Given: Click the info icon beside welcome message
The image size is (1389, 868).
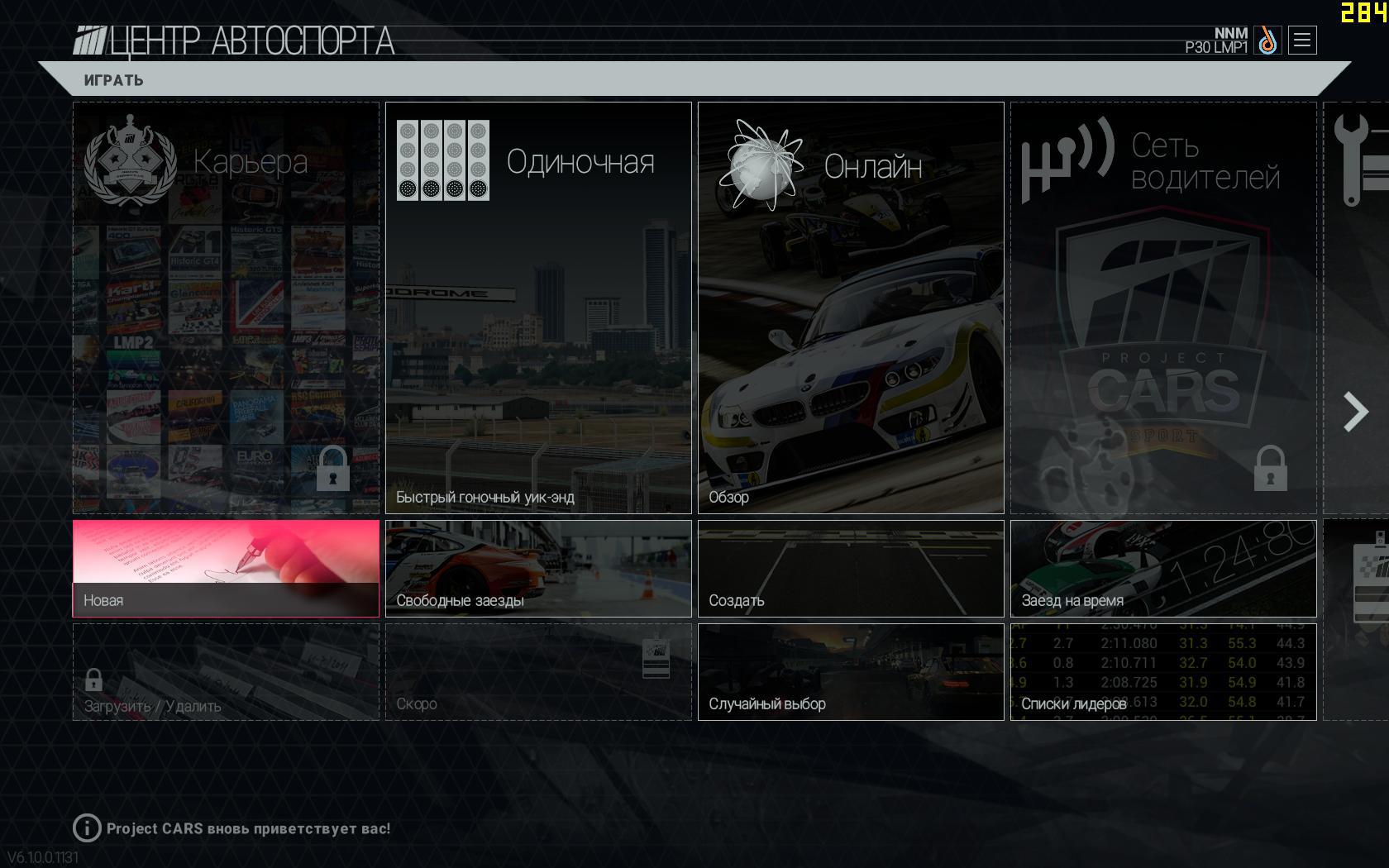Looking at the screenshot, I should 87,827.
